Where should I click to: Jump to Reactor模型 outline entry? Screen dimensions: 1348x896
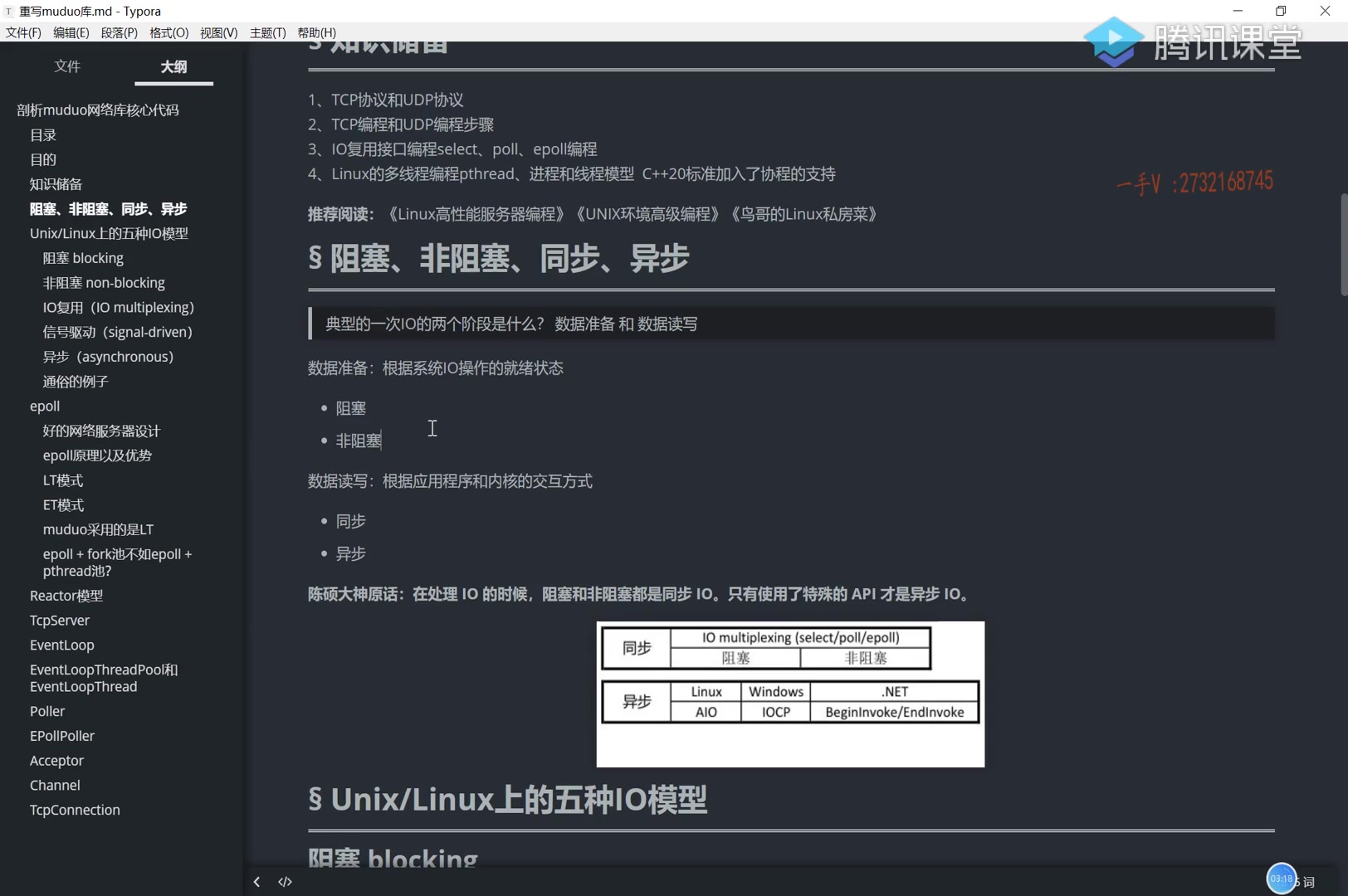pos(66,596)
